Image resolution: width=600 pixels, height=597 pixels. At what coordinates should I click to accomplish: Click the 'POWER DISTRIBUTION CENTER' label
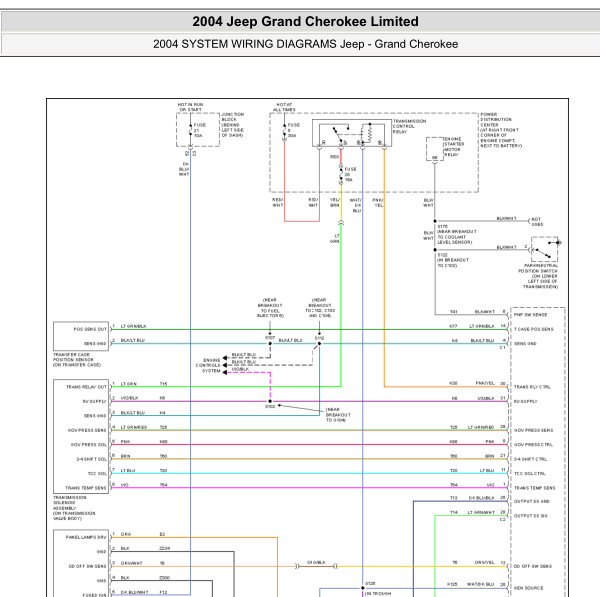[496, 120]
